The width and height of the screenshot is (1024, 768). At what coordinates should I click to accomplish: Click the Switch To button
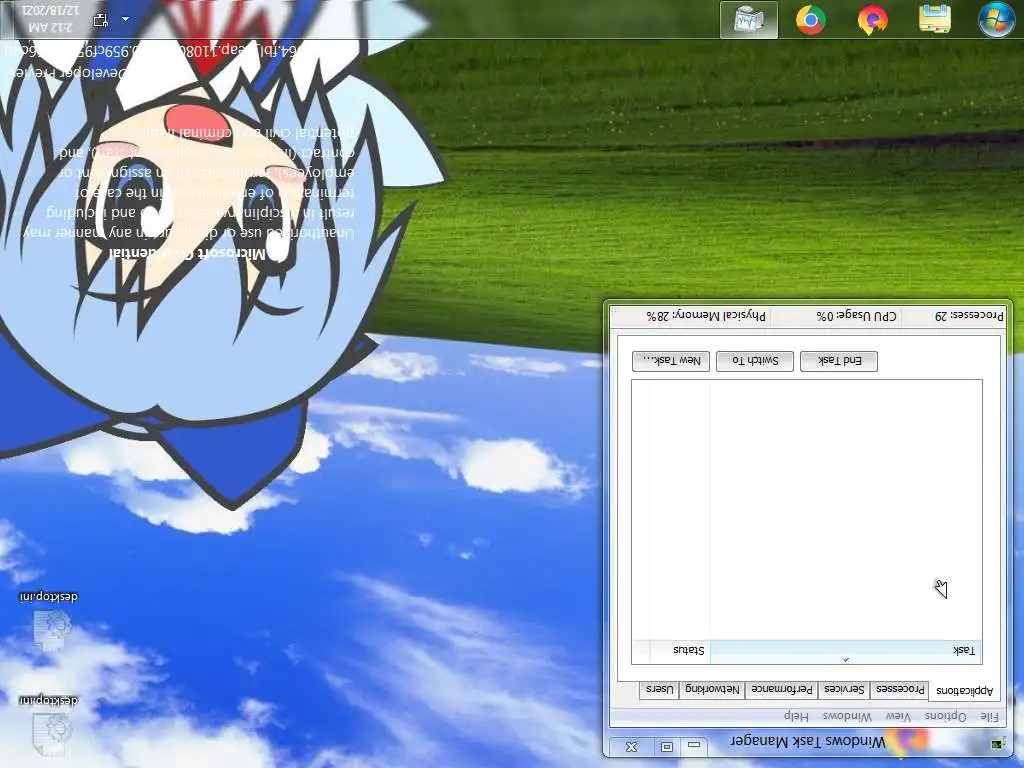[755, 360]
